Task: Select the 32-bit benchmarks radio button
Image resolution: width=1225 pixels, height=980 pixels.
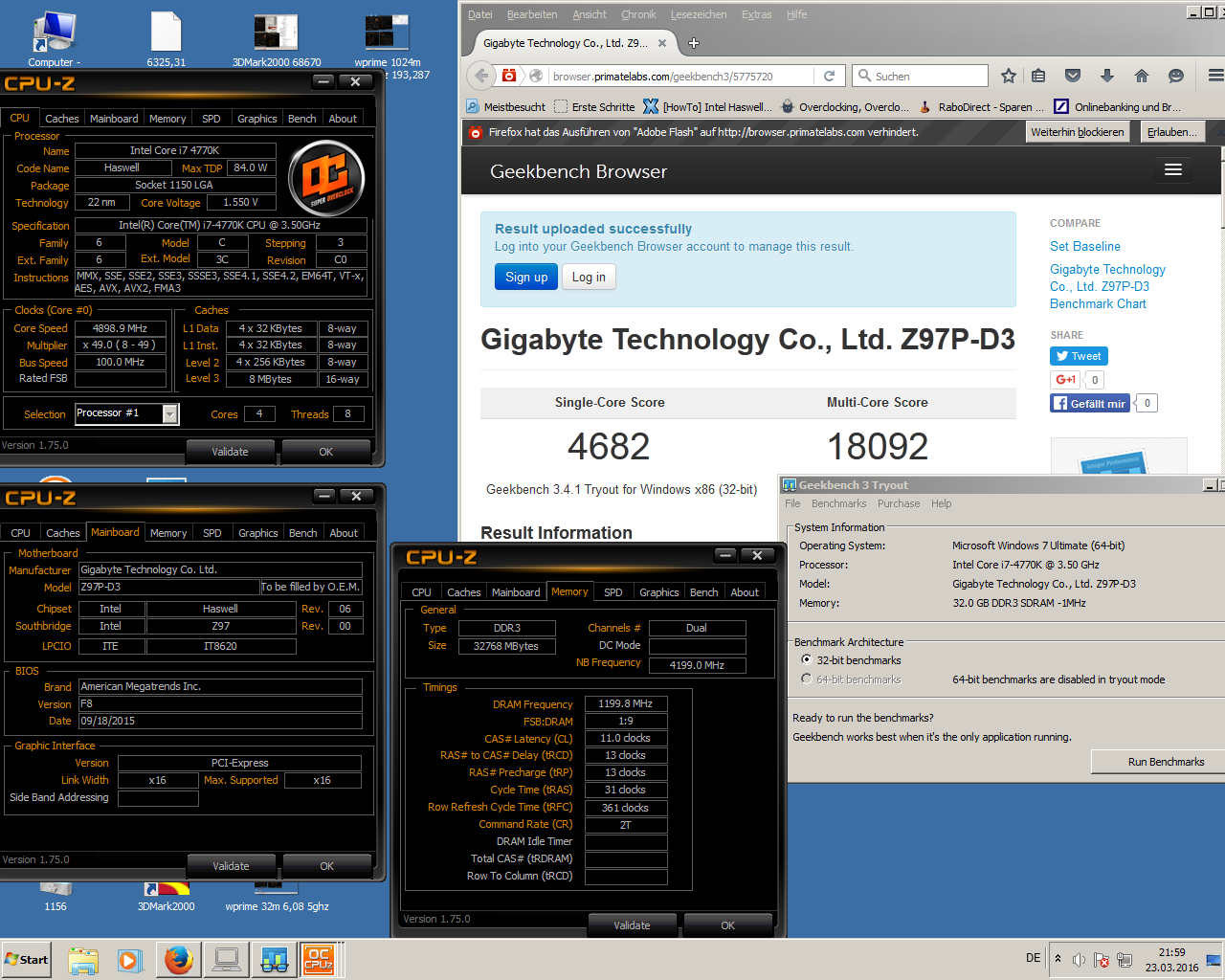Action: 806,660
